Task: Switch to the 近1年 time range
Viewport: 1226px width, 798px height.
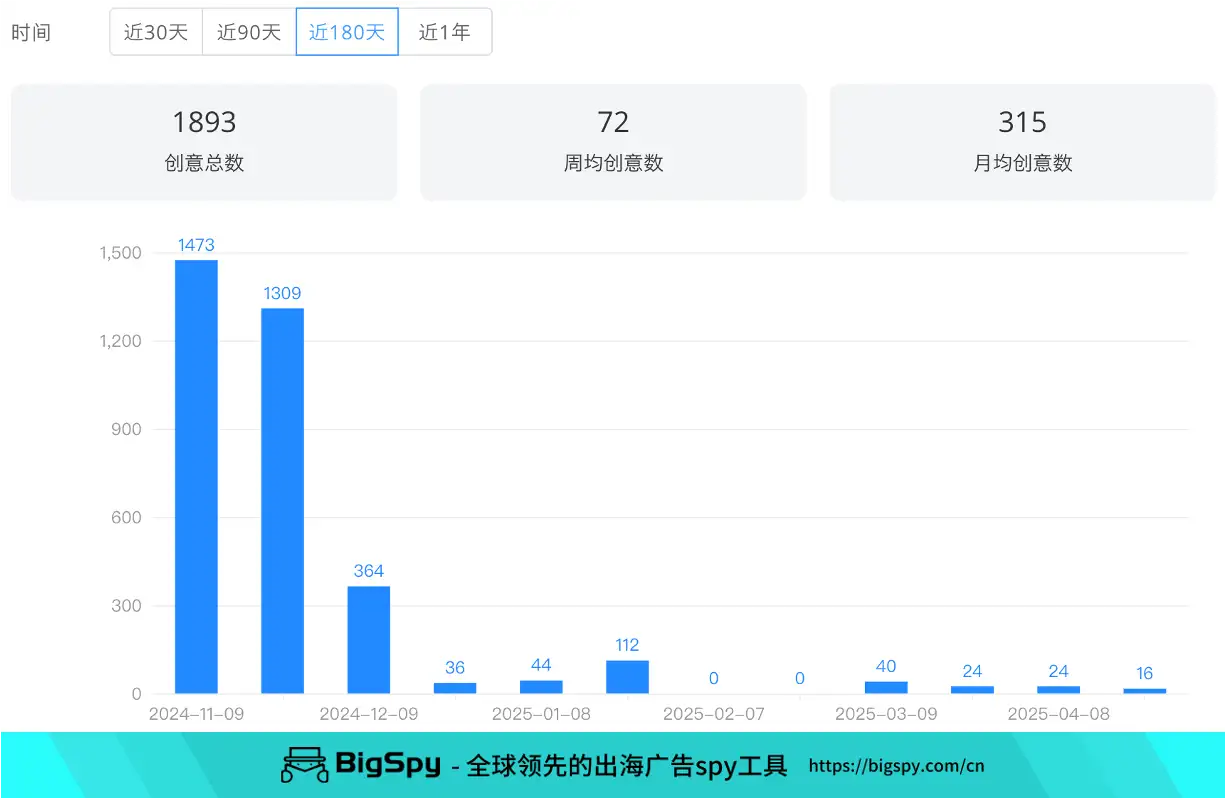Action: tap(445, 32)
